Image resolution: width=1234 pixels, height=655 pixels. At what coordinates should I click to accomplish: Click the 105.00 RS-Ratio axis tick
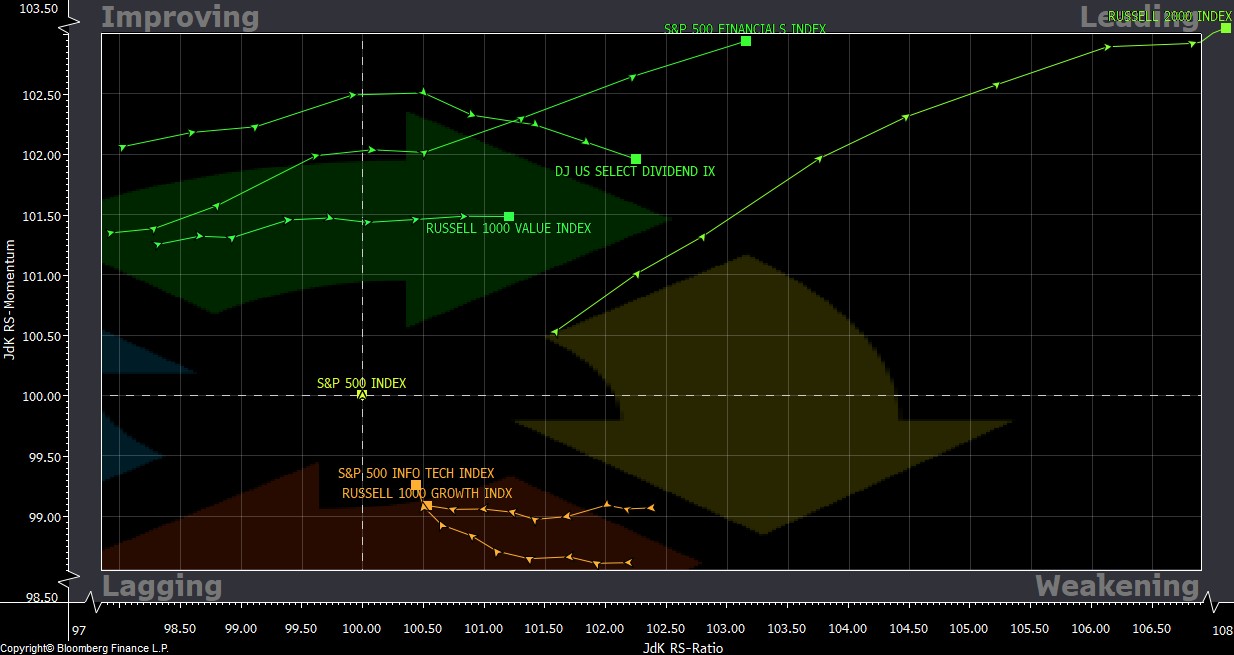click(969, 630)
